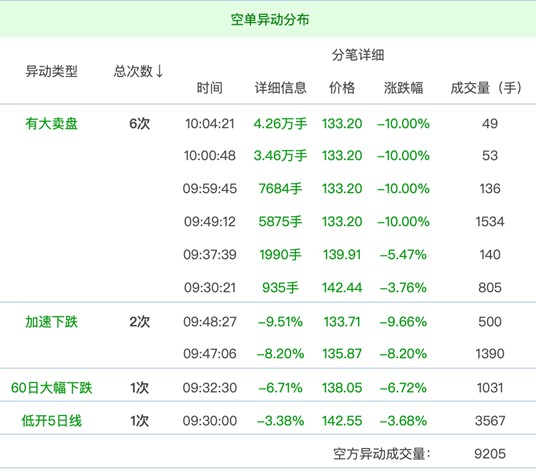The image size is (536, 470).
Task: Click the volume 1031
Action: (490, 388)
